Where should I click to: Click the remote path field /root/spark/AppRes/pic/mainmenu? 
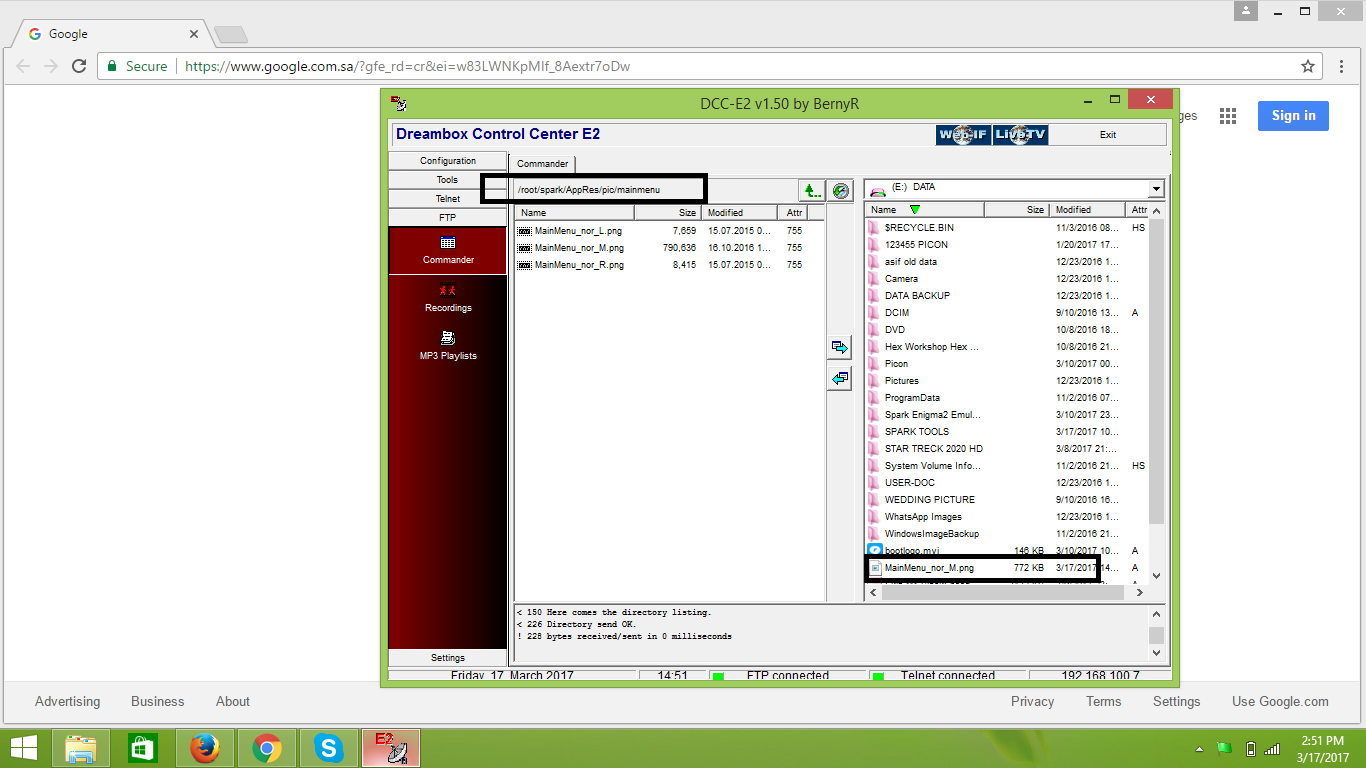coord(654,189)
